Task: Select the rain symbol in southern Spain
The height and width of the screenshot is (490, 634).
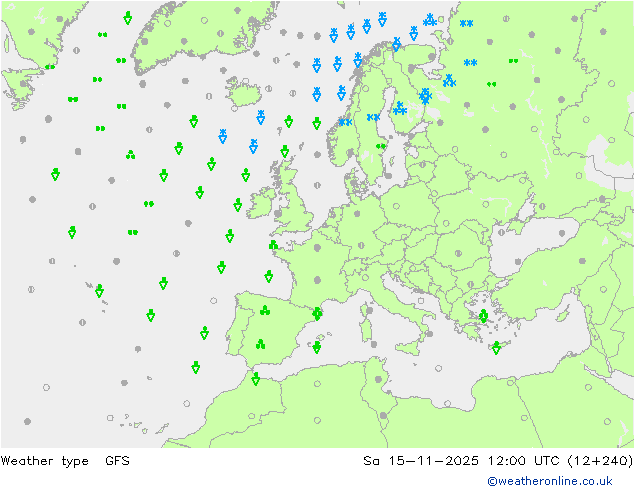Action: [260, 344]
